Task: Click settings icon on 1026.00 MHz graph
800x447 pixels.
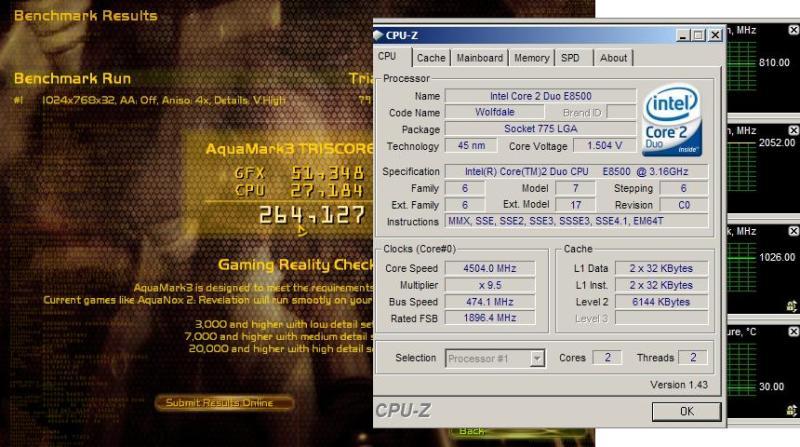Action: (792, 306)
